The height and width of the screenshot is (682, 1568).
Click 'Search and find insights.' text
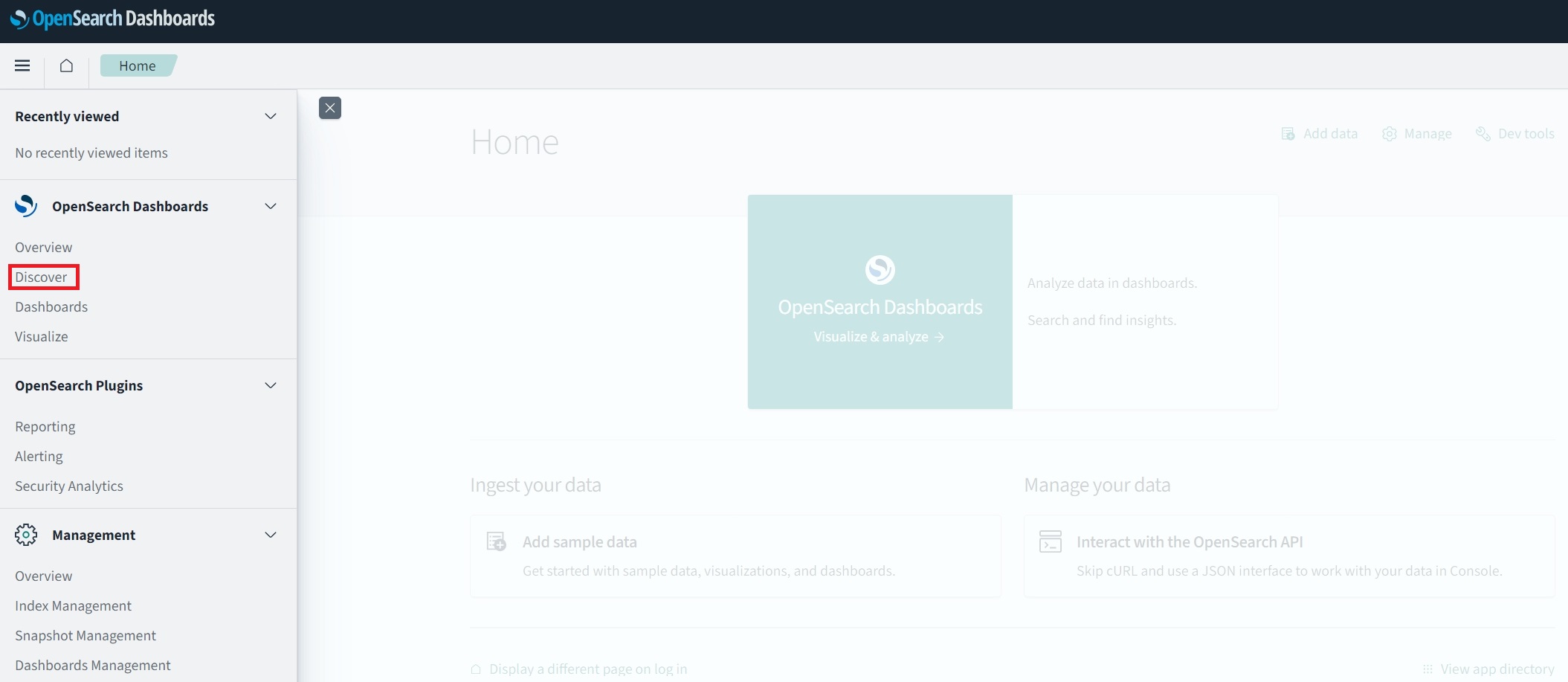pos(1102,320)
